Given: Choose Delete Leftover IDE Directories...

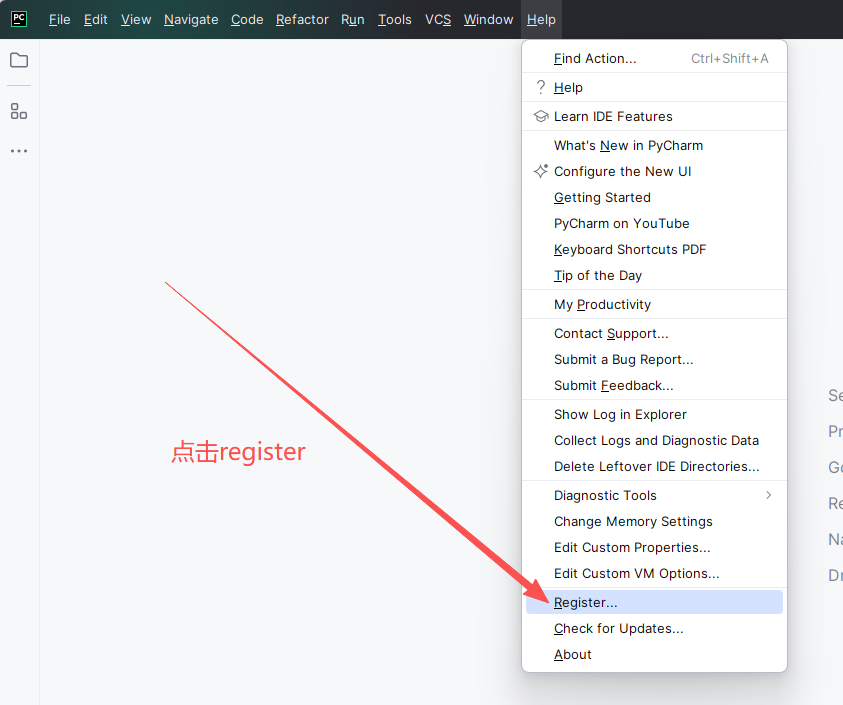Looking at the screenshot, I should pyautogui.click(x=654, y=466).
